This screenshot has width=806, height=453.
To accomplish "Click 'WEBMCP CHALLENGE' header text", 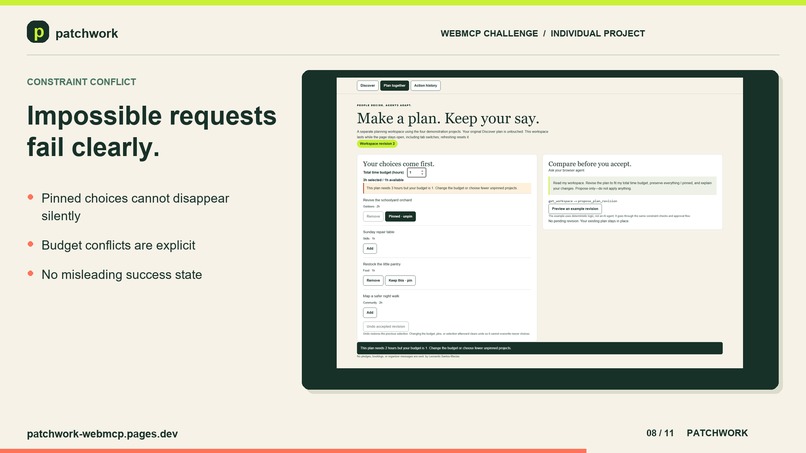I will (489, 33).
